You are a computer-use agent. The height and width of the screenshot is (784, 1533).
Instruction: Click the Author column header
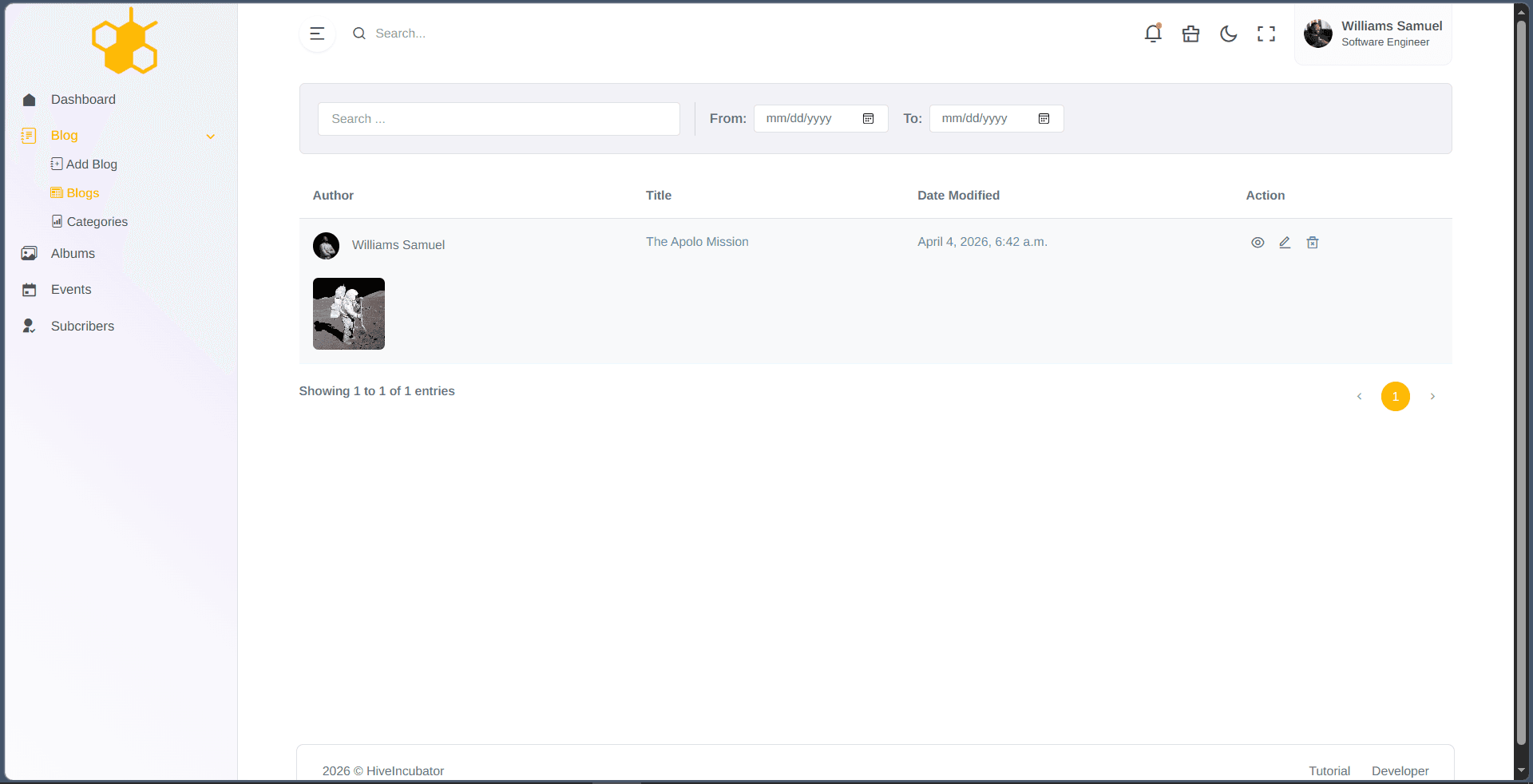click(333, 196)
